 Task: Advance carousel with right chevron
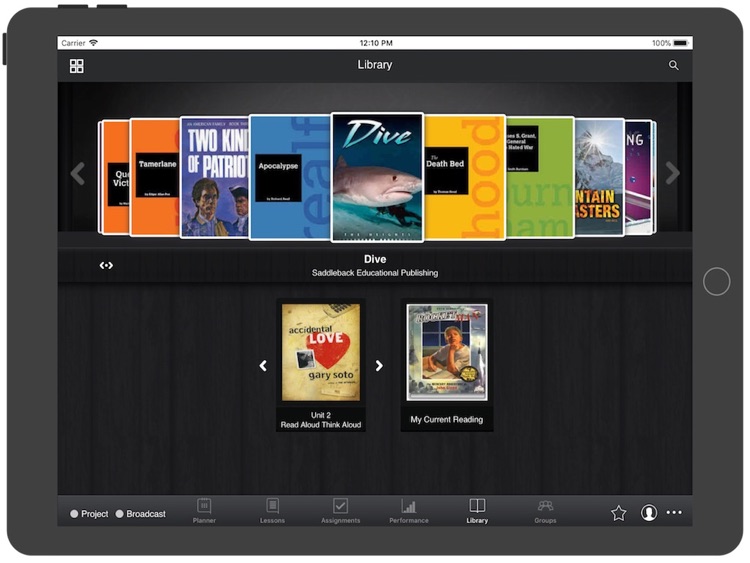[673, 173]
